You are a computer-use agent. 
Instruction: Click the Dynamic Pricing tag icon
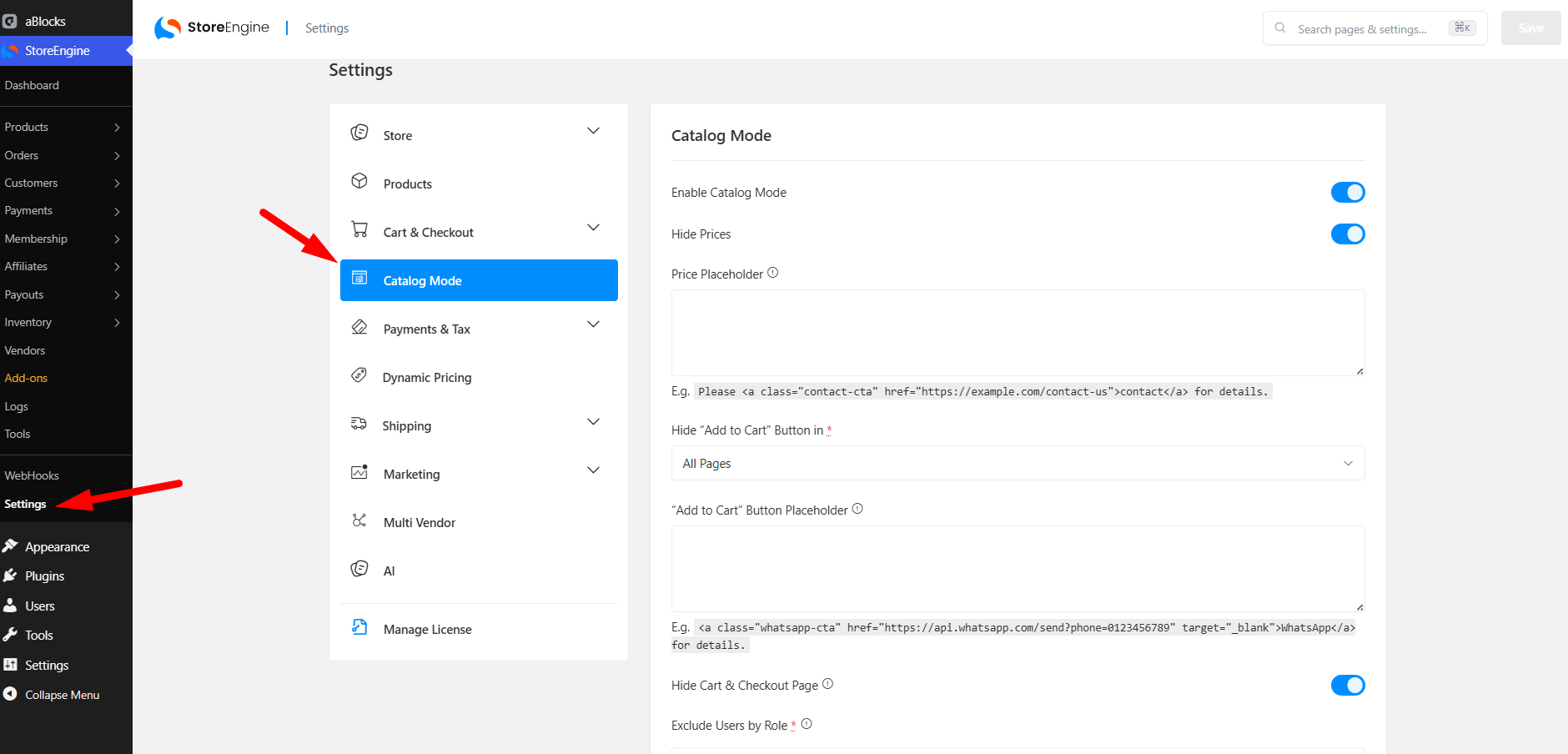coord(359,375)
